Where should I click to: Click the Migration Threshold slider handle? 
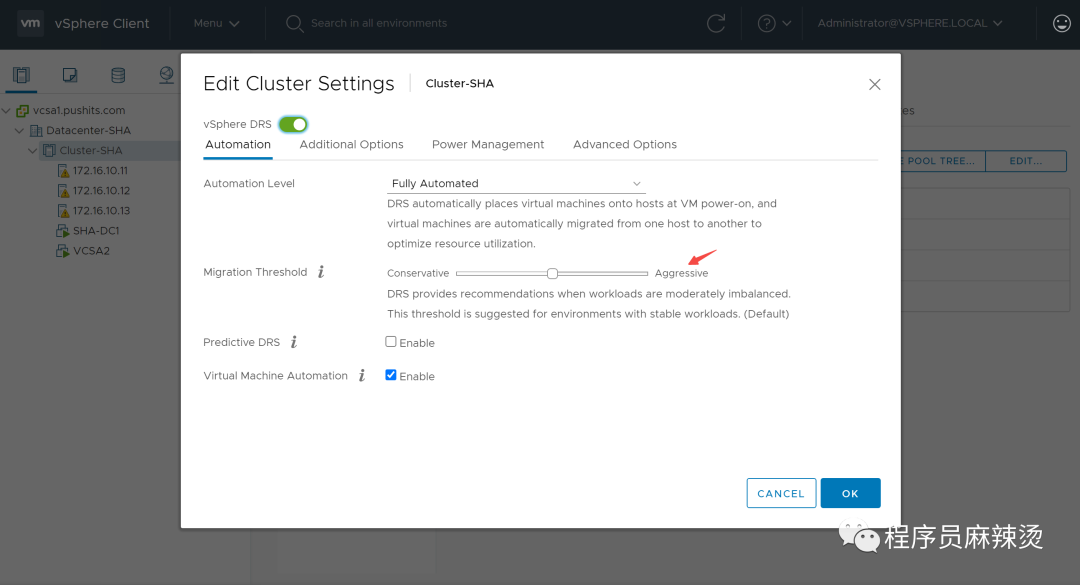[552, 274]
